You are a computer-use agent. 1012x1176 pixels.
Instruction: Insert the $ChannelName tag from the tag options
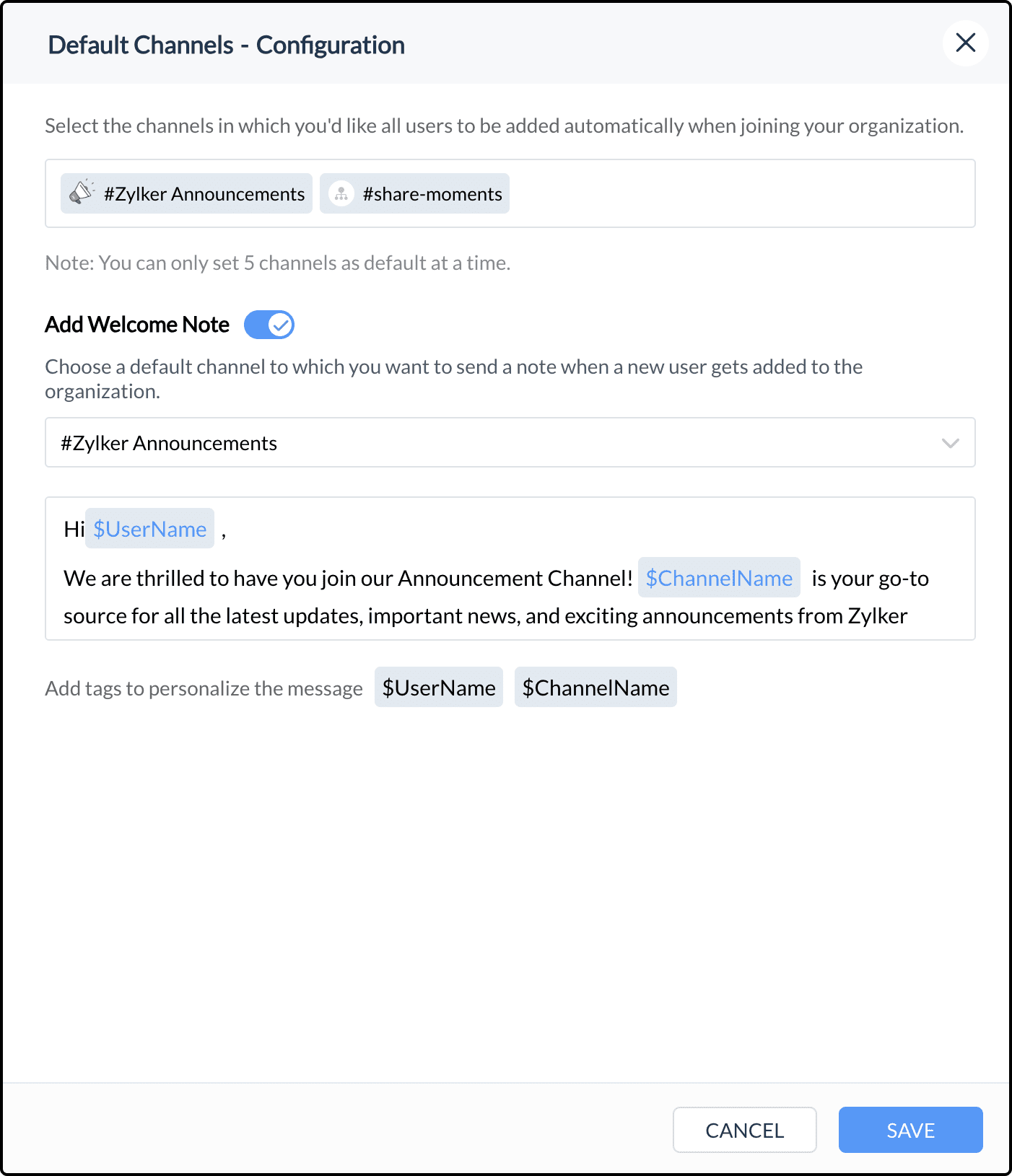596,688
